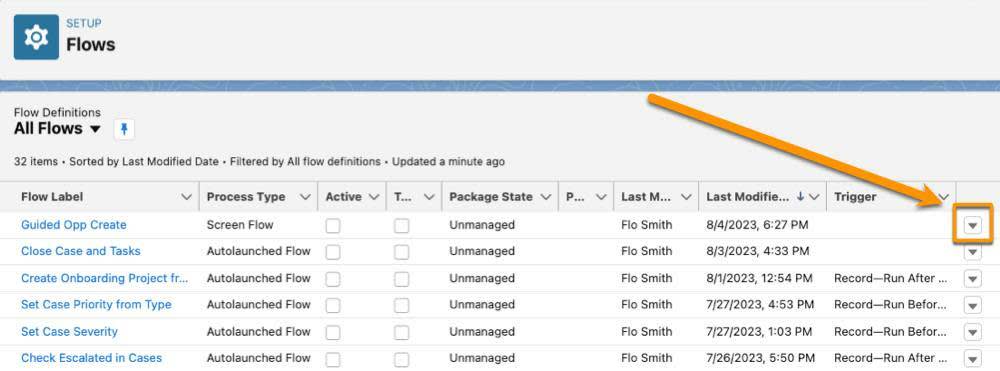
Task: Open the Check Escalated in Cases flow
Action: click(x=92, y=358)
